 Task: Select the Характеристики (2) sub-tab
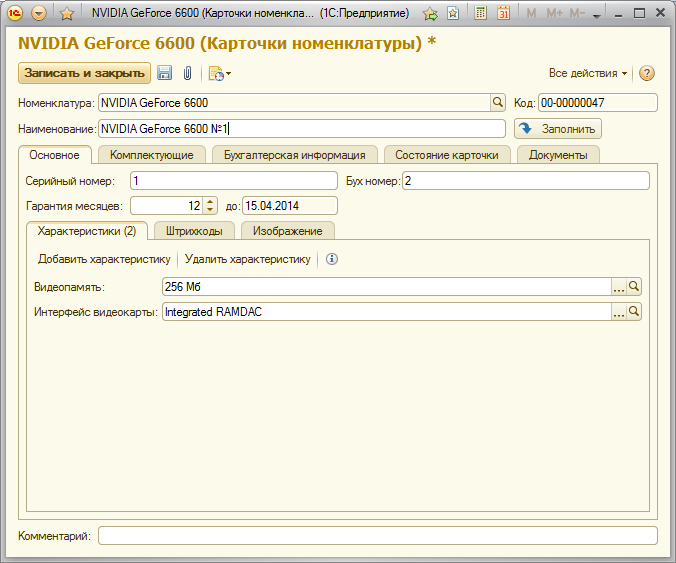pos(87,231)
